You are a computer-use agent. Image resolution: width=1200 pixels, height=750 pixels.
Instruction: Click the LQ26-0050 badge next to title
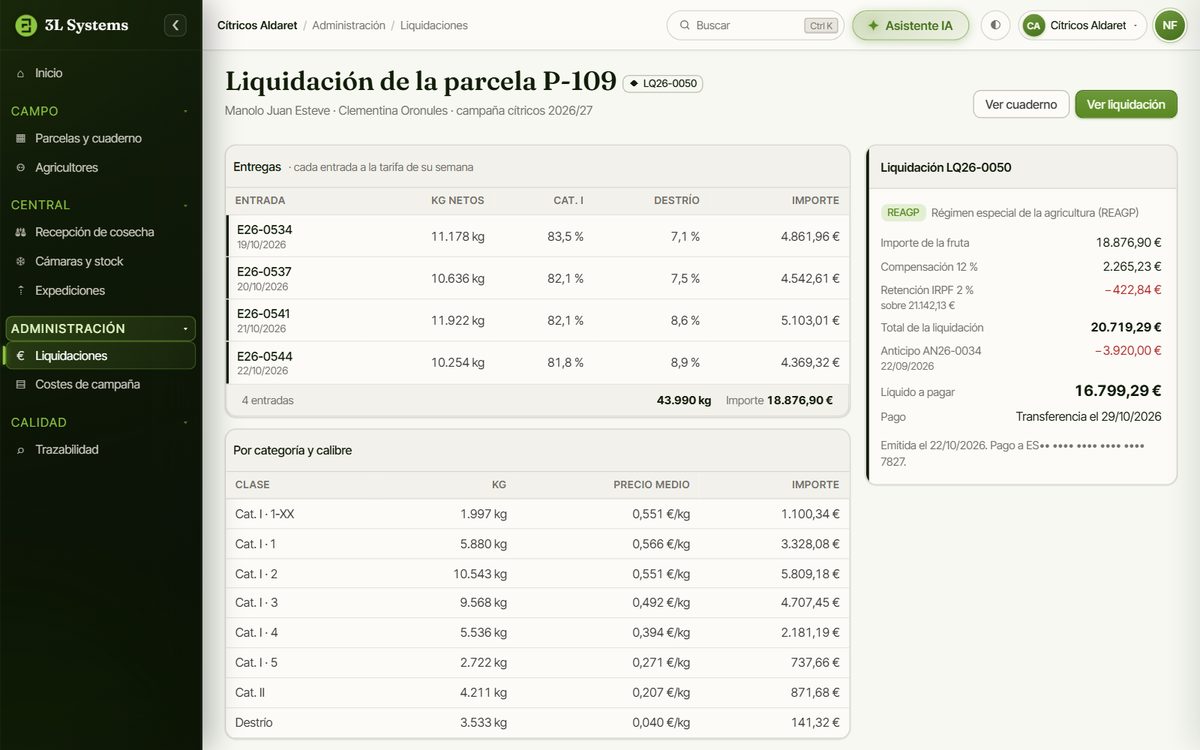[663, 83]
